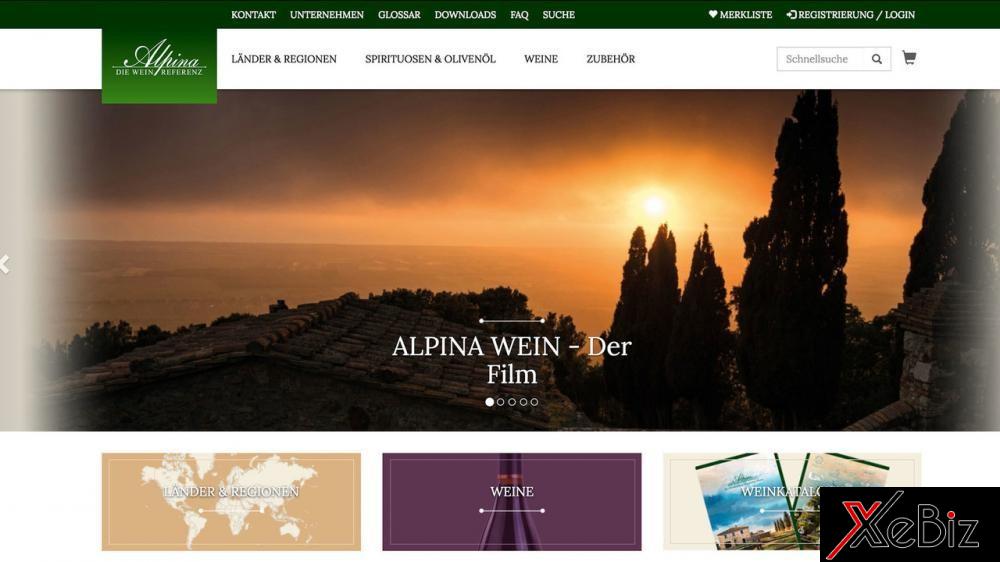This screenshot has height=562, width=1000.
Task: Click the magnifier search icon
Action: pyautogui.click(x=877, y=59)
